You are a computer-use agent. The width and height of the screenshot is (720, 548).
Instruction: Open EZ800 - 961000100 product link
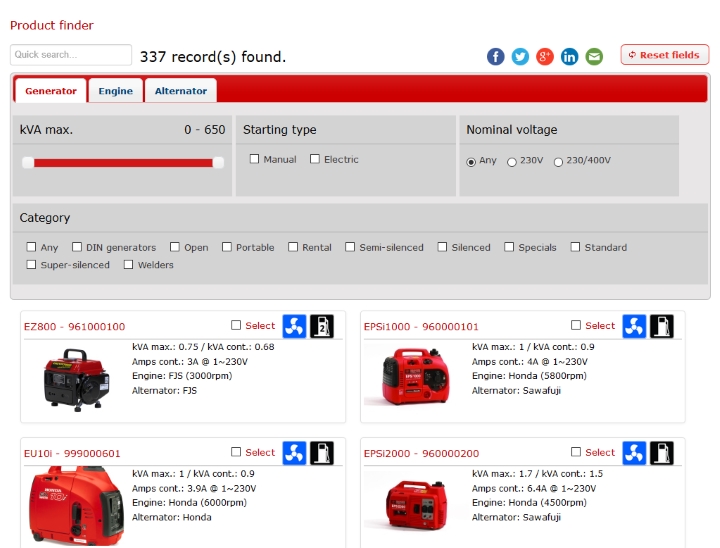74,327
